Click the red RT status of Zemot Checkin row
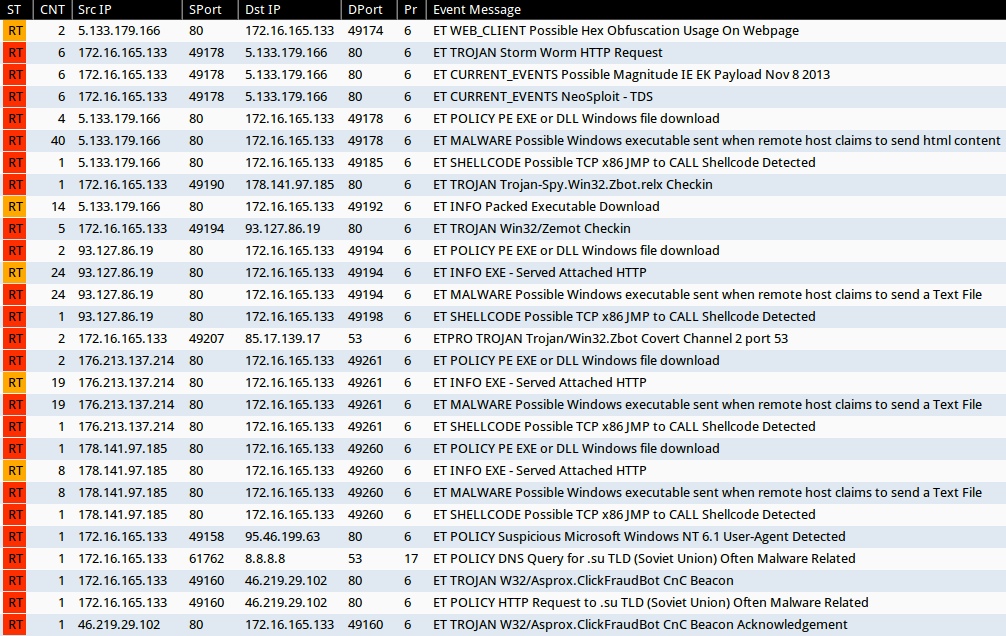The width and height of the screenshot is (1006, 636). pyautogui.click(x=14, y=229)
